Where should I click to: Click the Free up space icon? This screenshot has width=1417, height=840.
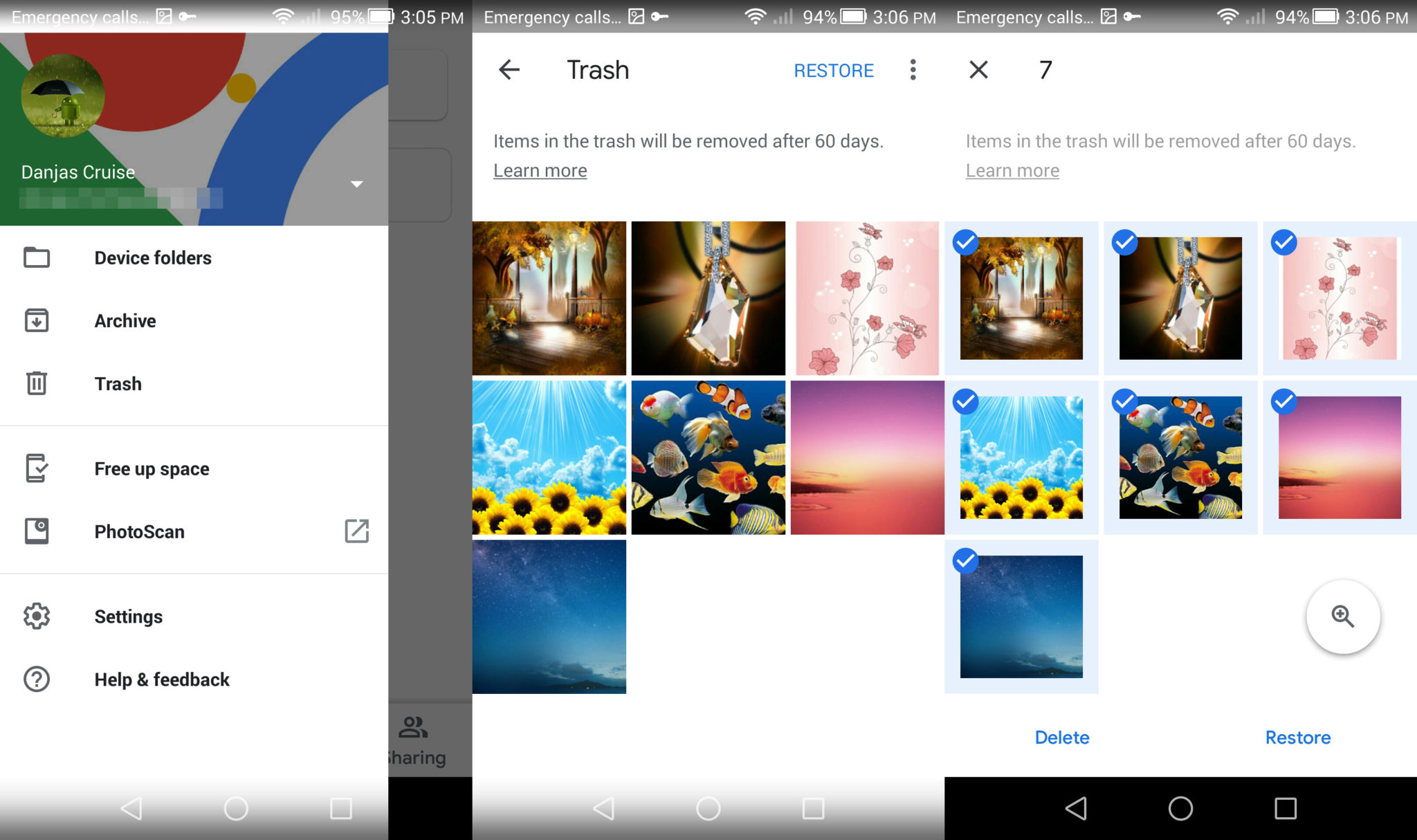pos(36,469)
